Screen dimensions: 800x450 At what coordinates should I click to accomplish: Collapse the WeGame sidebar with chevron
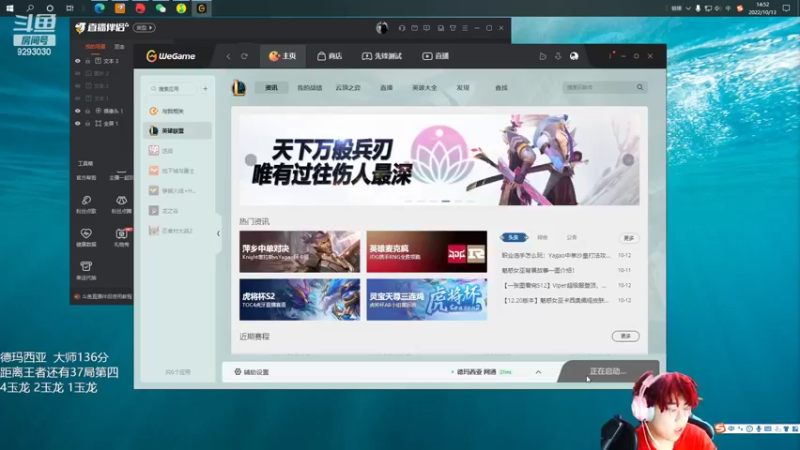(x=218, y=234)
